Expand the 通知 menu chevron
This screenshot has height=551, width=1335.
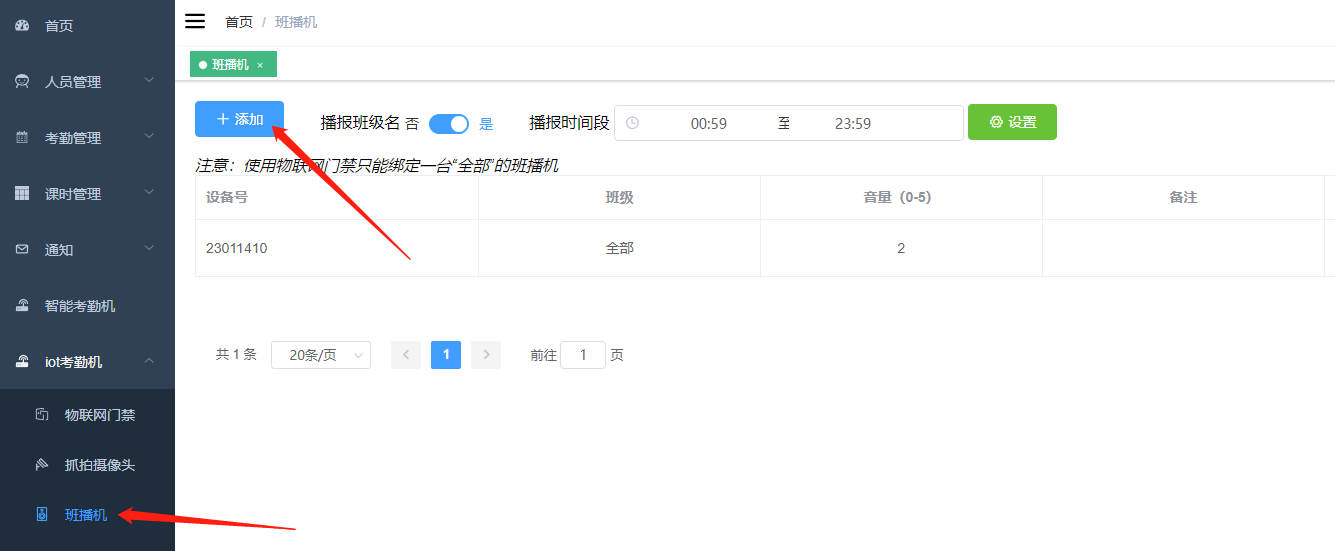coord(149,248)
